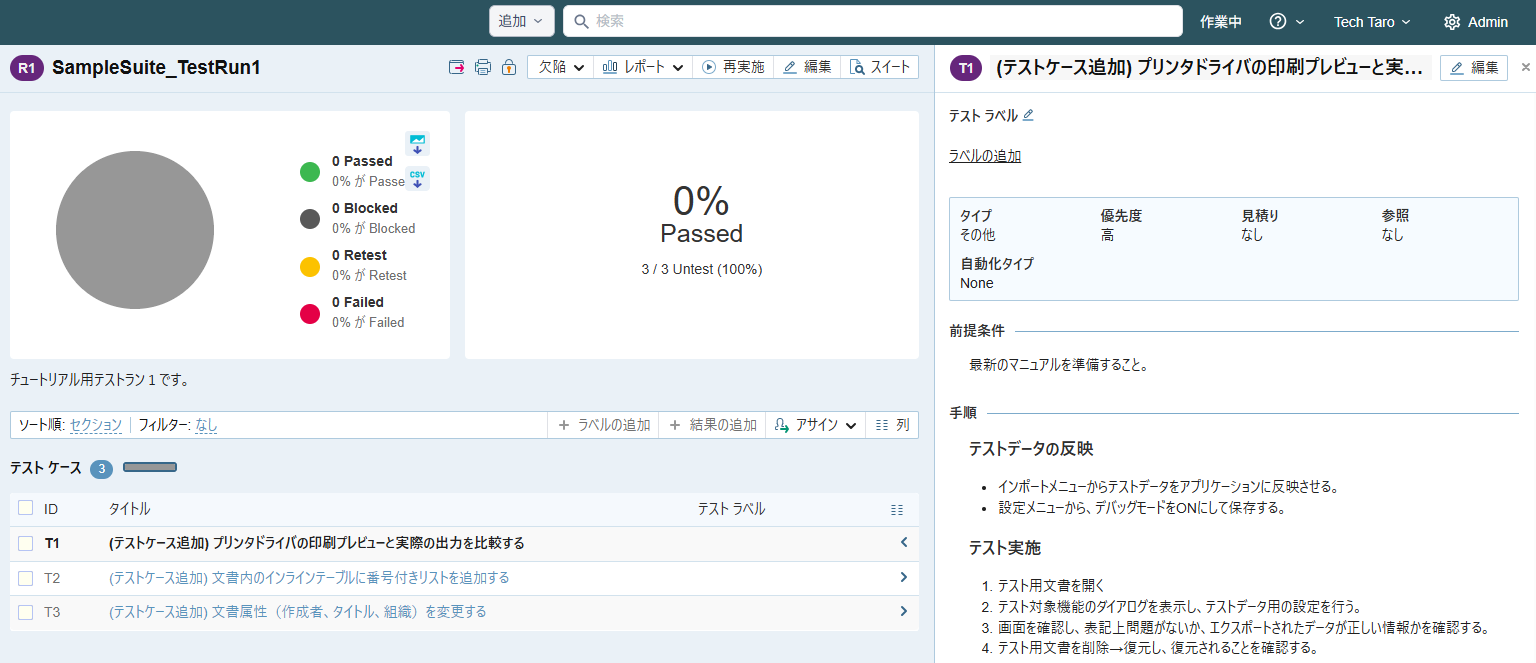Screen dimensions: 1536x663
Task: Open the Tech Taro user menu
Action: click(1371, 22)
